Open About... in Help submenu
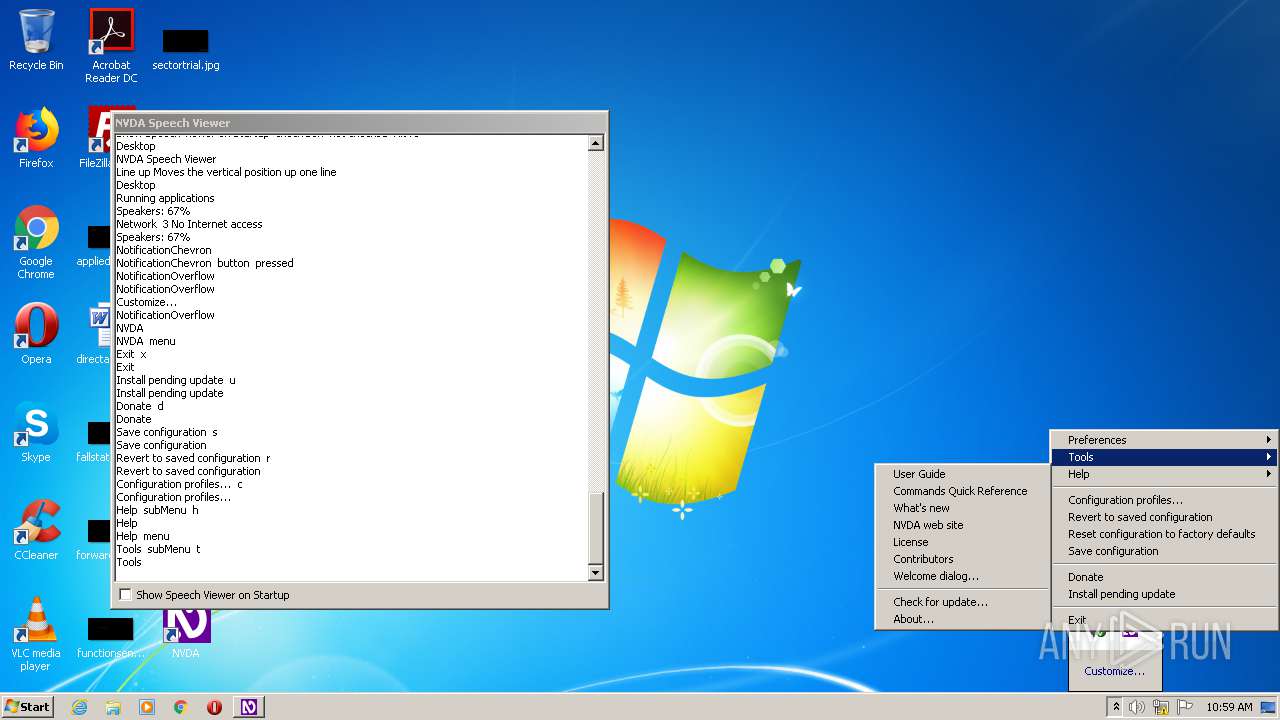Screen dimensions: 1280x720 [x=962, y=619]
